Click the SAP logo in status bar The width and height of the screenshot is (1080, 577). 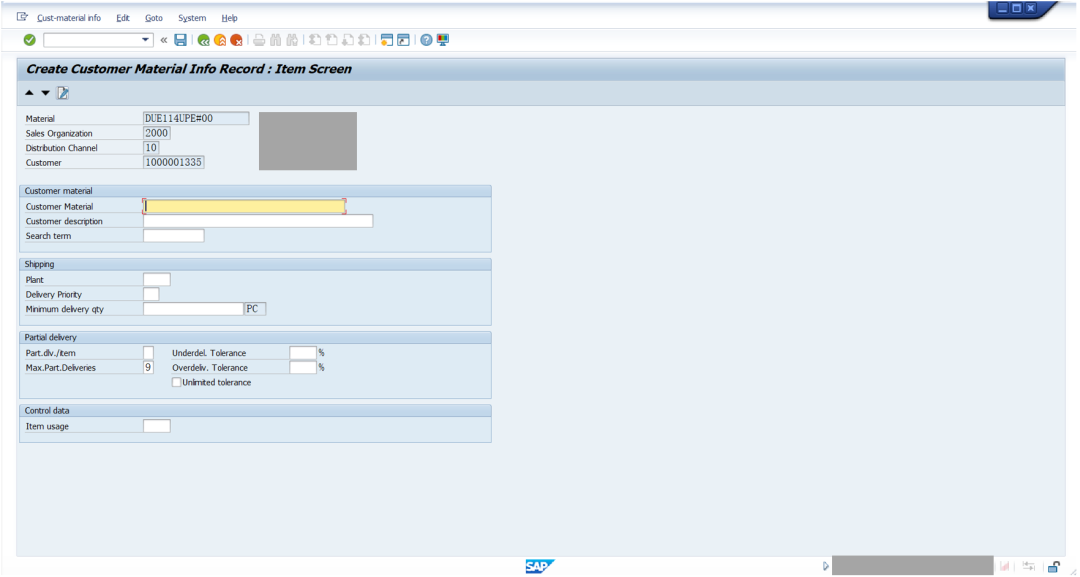pyautogui.click(x=540, y=566)
